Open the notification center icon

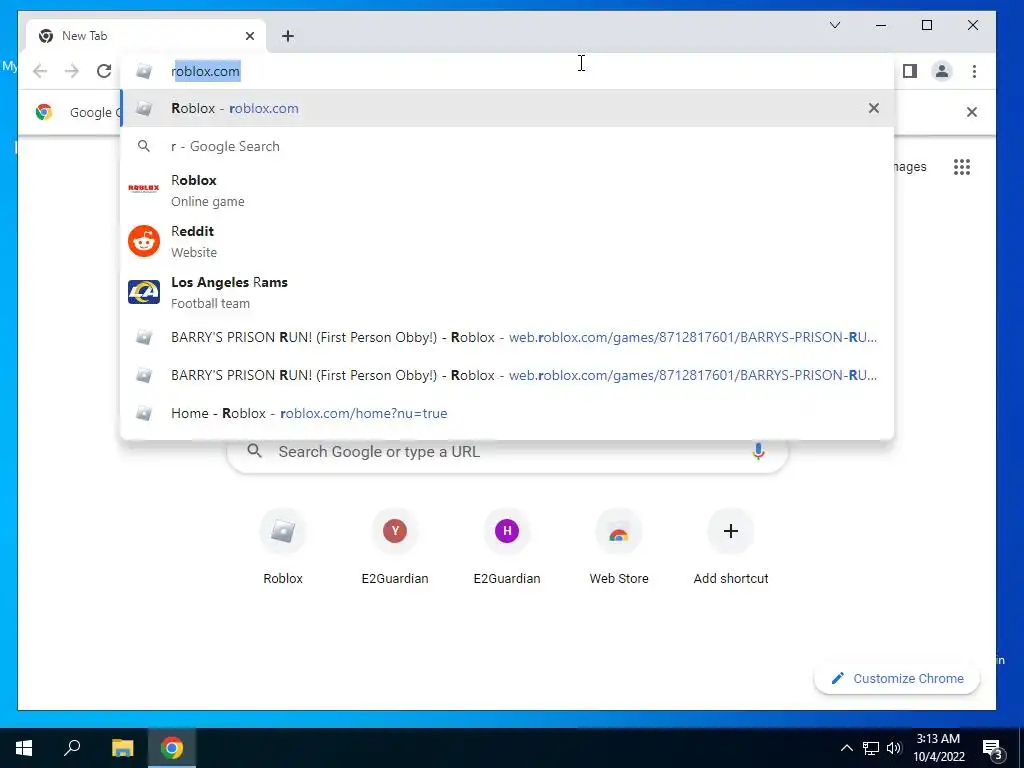pyautogui.click(x=993, y=749)
